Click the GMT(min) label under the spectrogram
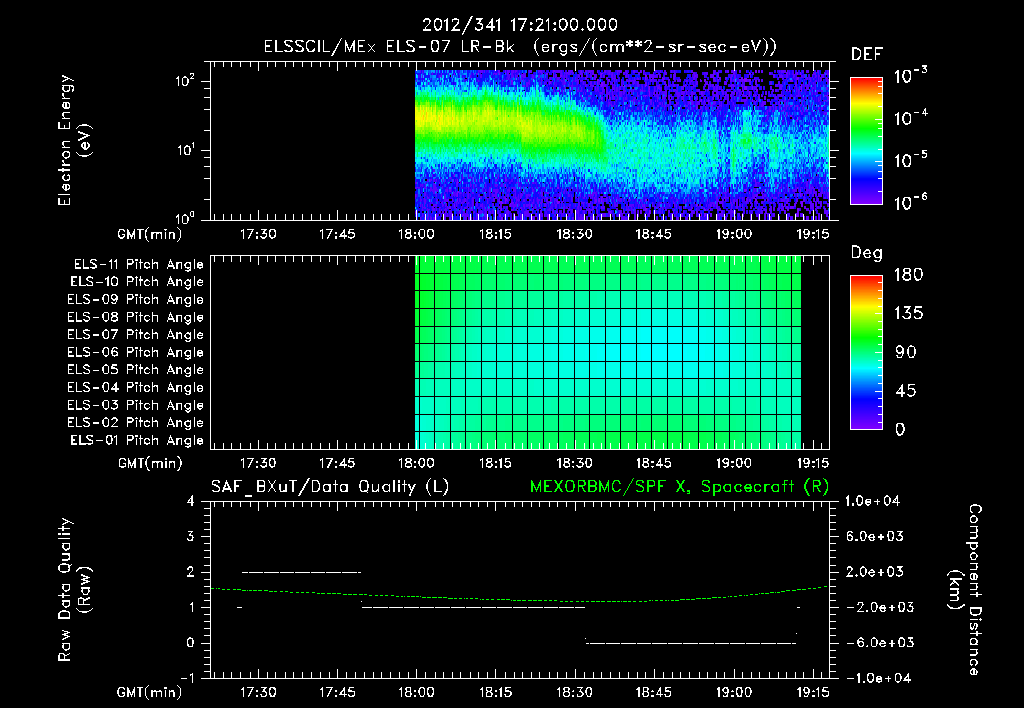This screenshot has height=708, width=1024. (x=150, y=234)
